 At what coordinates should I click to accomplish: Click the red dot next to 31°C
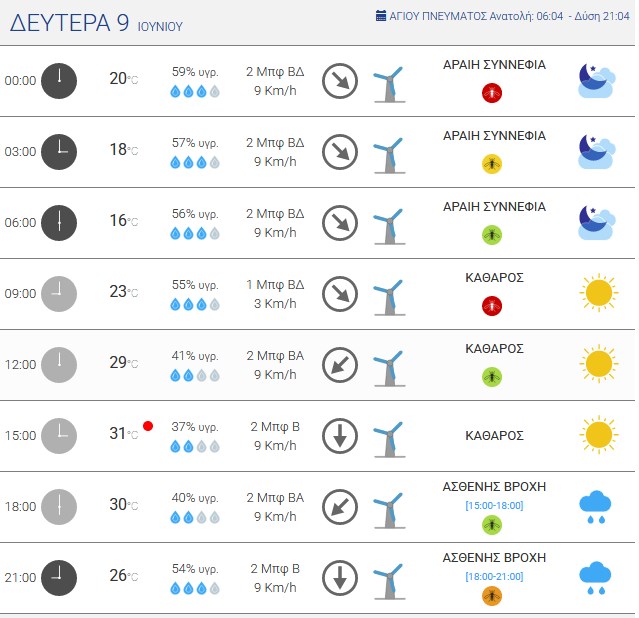[148, 426]
